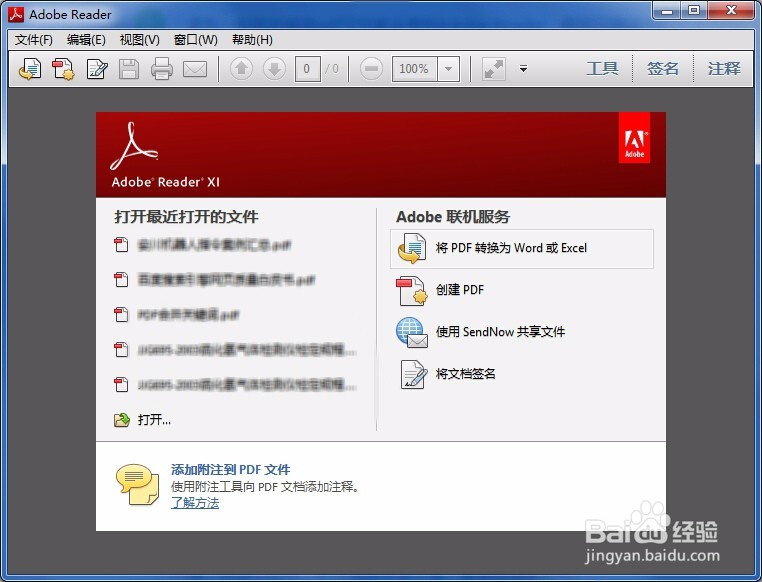Open the 工具 pane
762x582 pixels.
[x=602, y=68]
